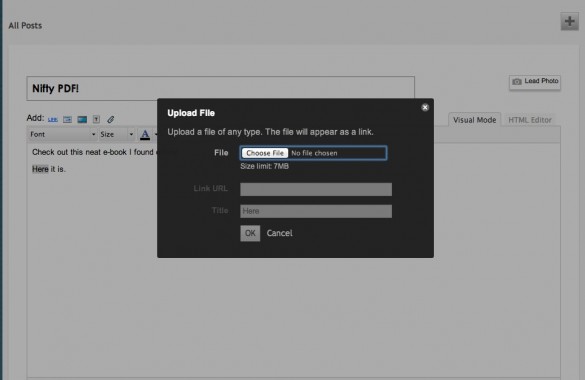585x380 pixels.
Task: Click the Add image icon in Add row
Action: [68, 120]
